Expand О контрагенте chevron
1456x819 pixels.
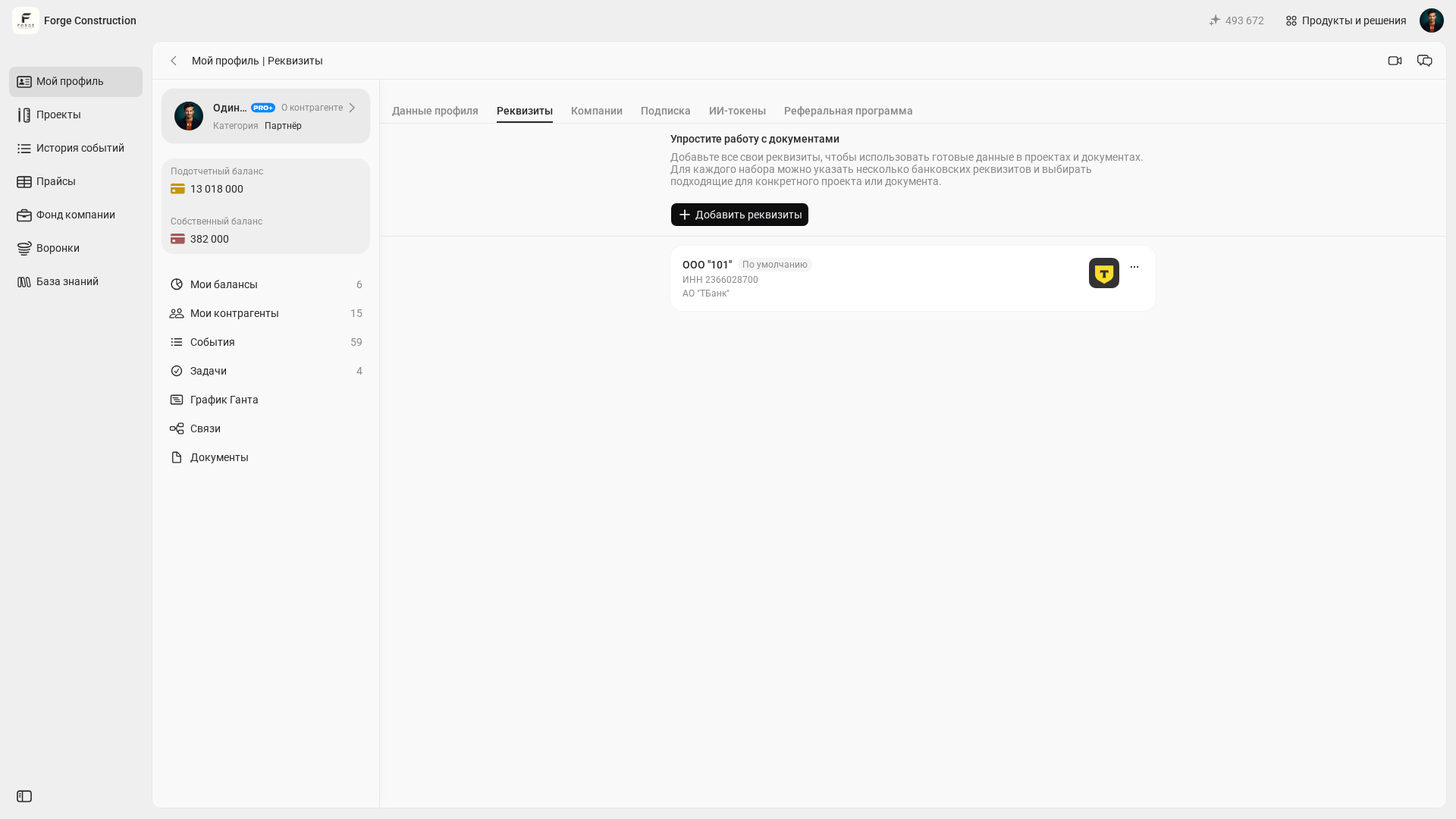[352, 108]
